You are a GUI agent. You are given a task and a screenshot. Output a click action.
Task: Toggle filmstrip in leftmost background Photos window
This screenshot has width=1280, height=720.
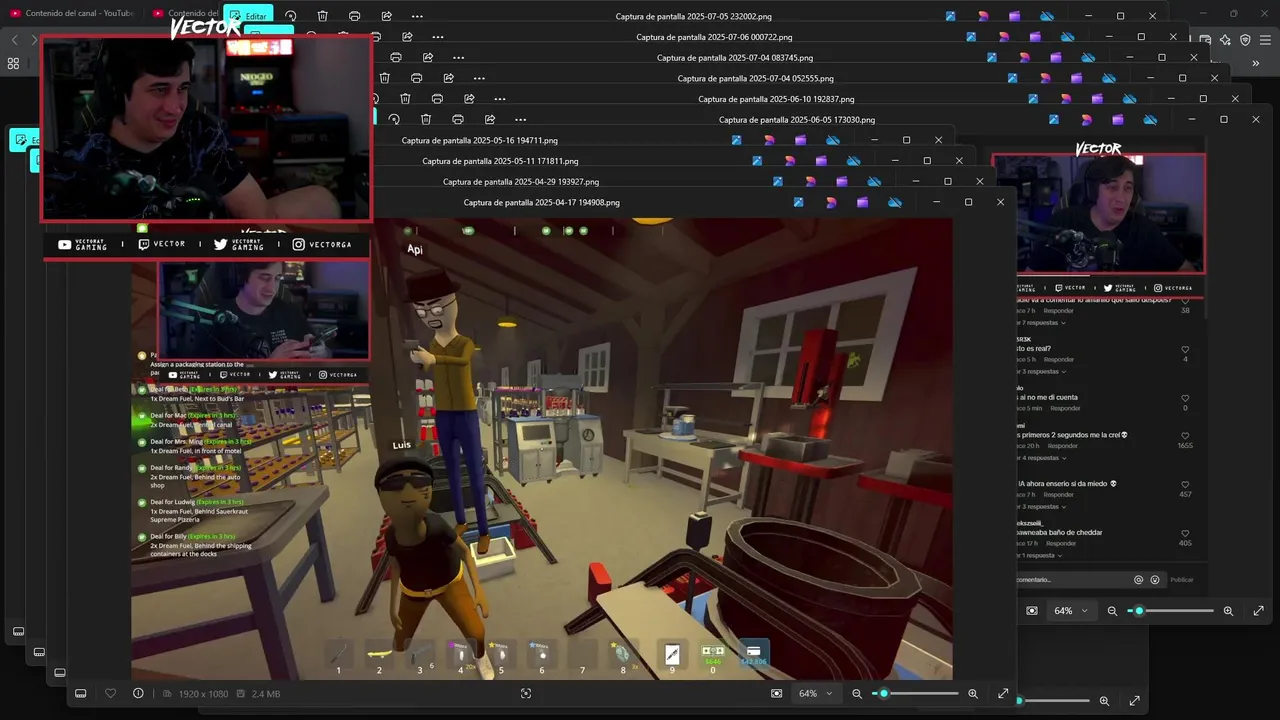[x=18, y=631]
